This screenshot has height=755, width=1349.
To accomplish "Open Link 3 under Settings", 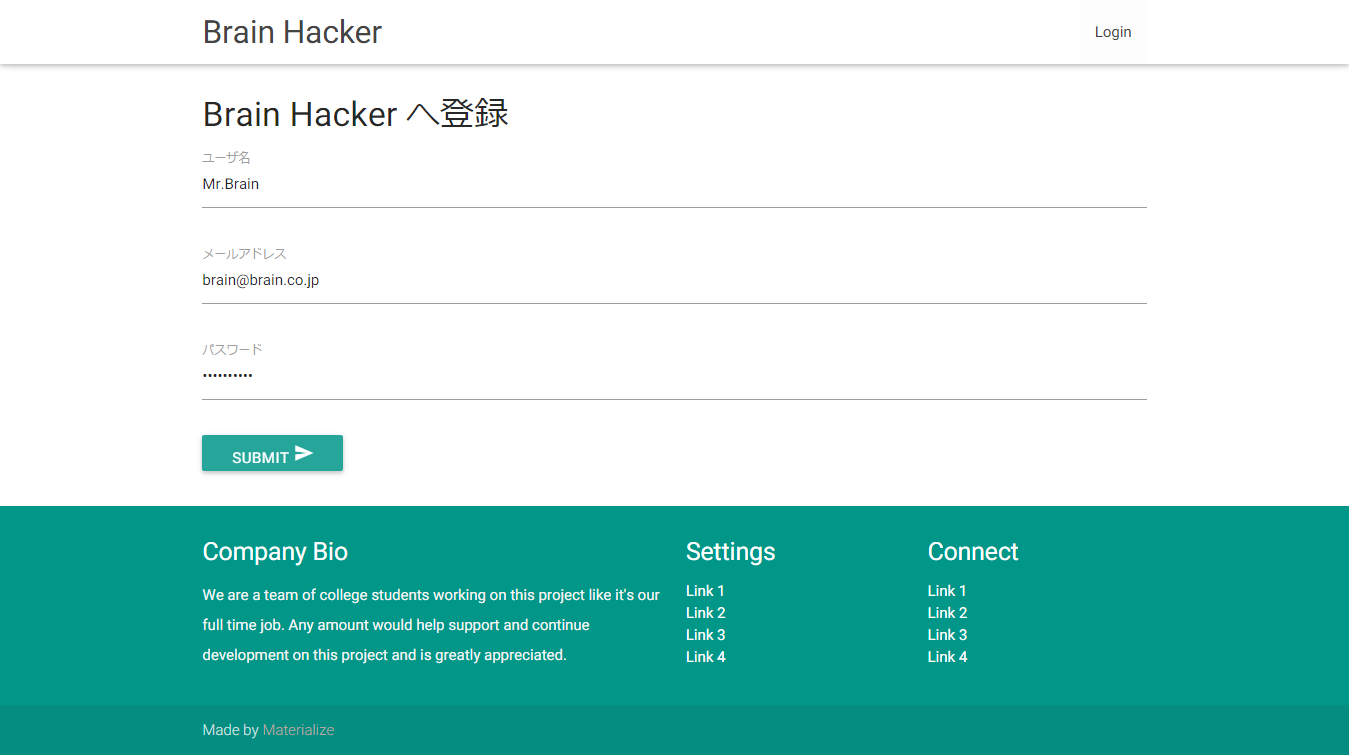I will point(706,635).
